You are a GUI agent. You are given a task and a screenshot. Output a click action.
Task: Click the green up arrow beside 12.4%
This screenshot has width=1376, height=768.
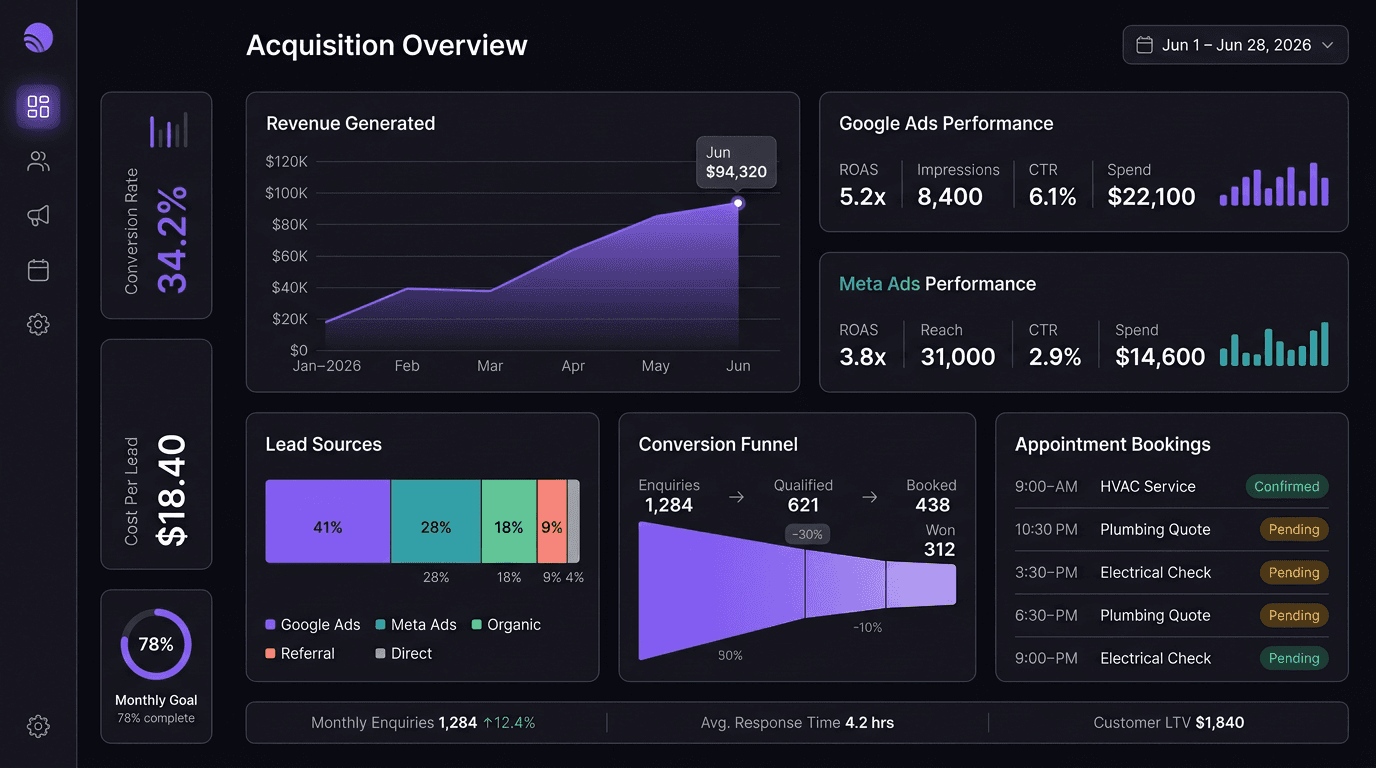tap(488, 722)
